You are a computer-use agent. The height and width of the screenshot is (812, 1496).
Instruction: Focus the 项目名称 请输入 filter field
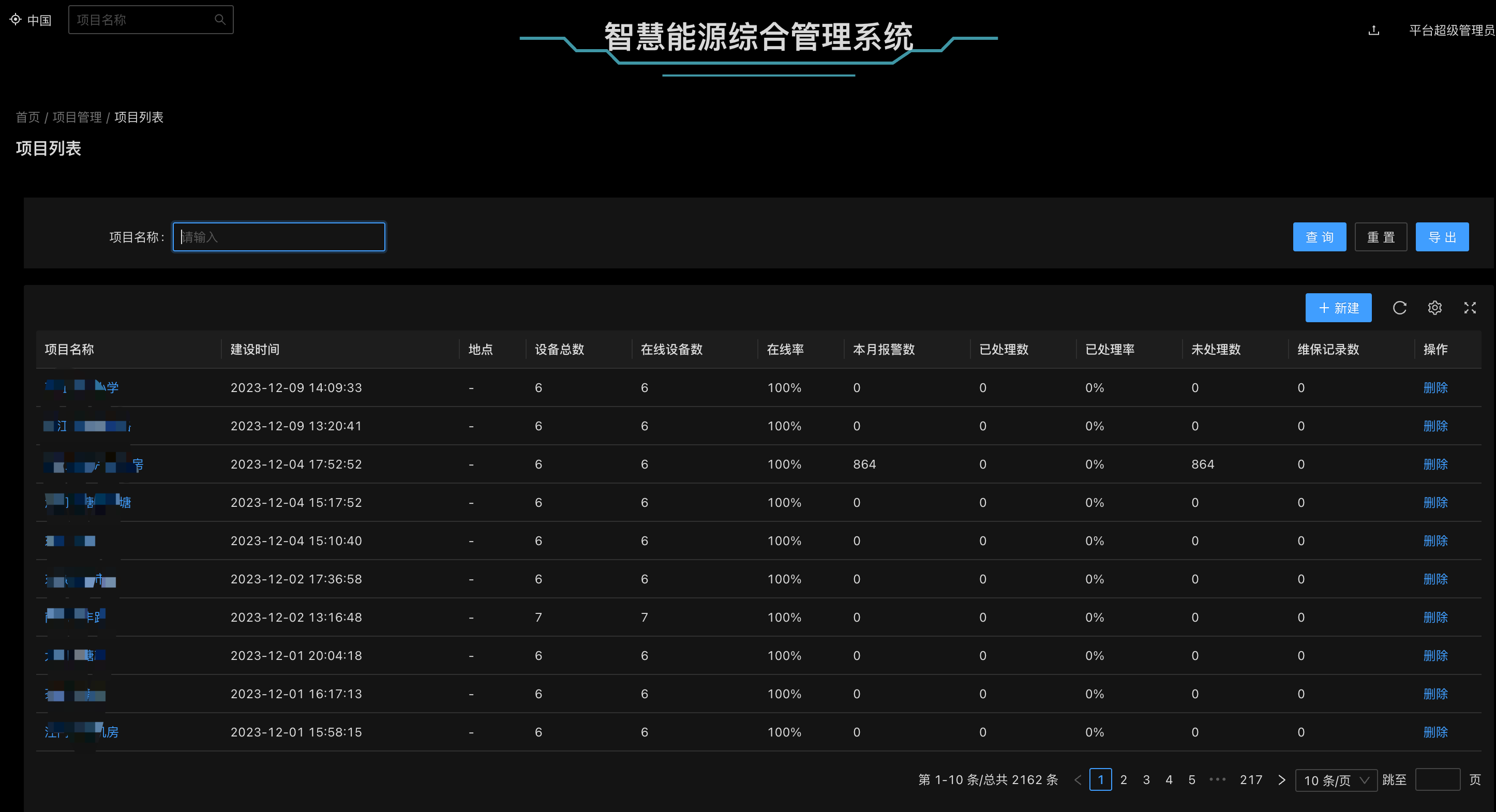coord(279,237)
